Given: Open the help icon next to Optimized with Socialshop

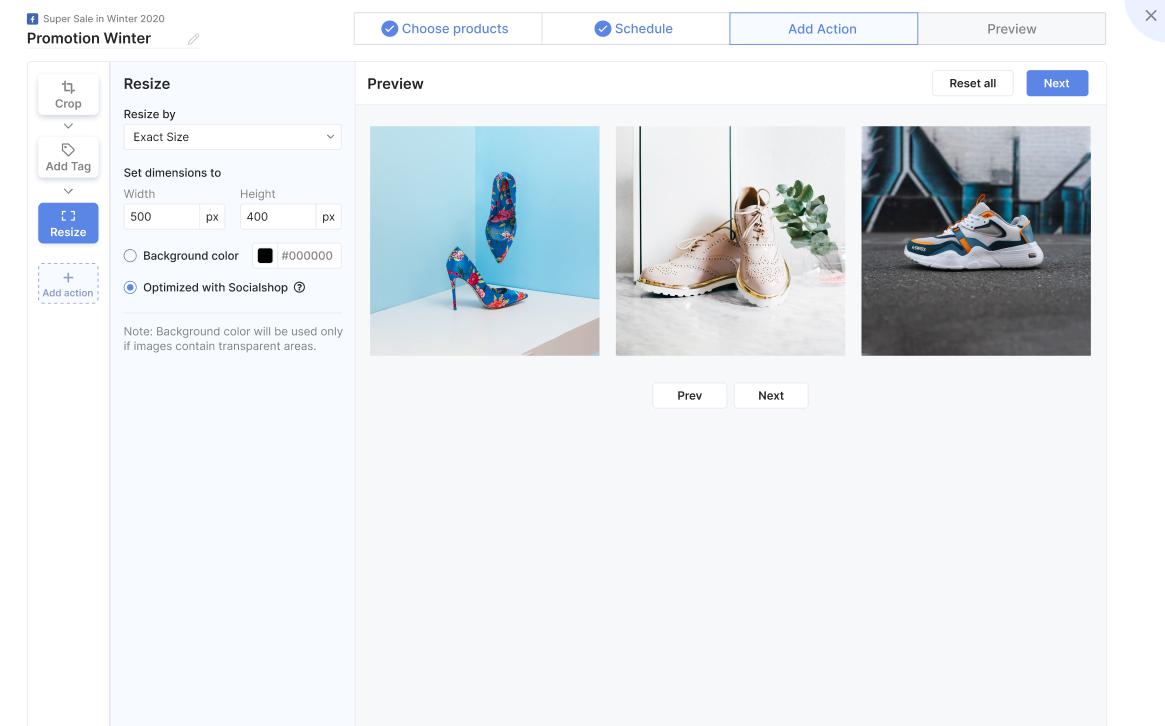Looking at the screenshot, I should pyautogui.click(x=299, y=288).
